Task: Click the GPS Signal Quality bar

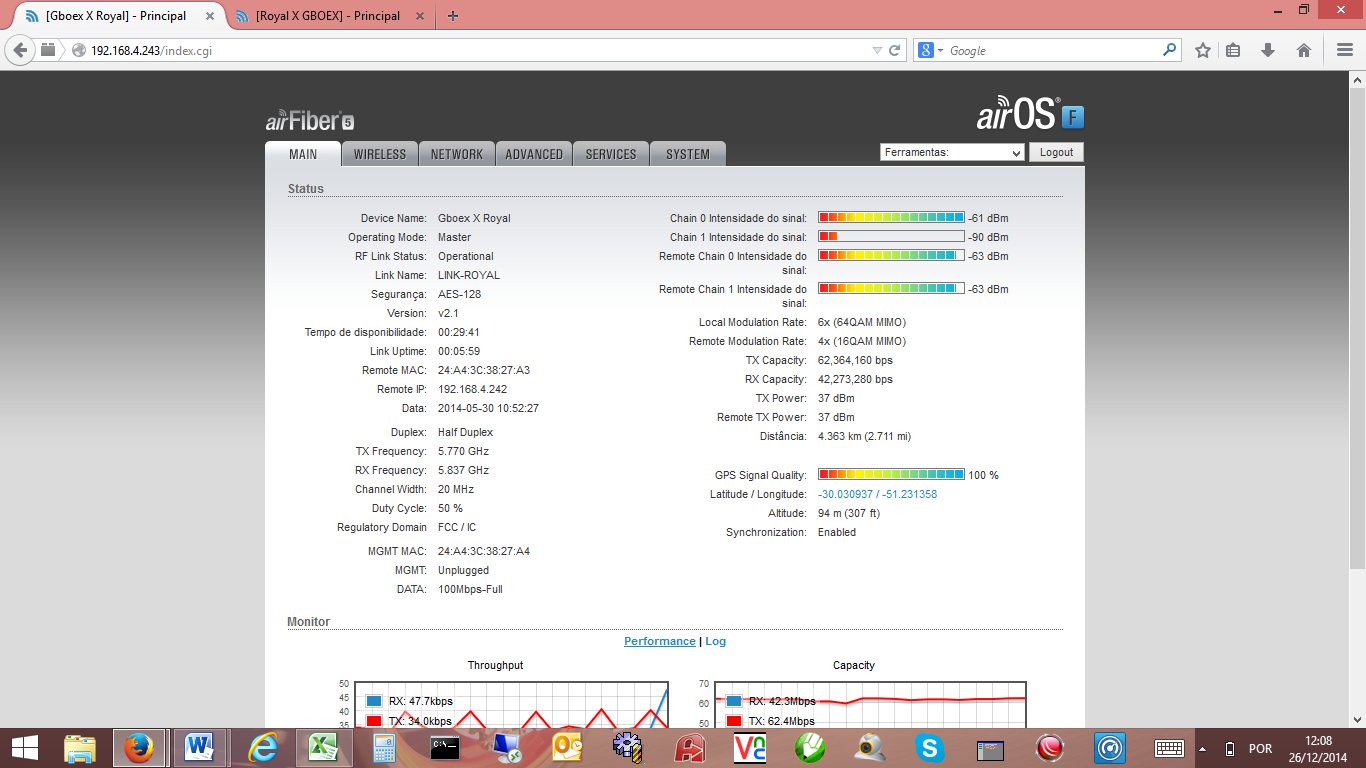Action: coord(891,474)
